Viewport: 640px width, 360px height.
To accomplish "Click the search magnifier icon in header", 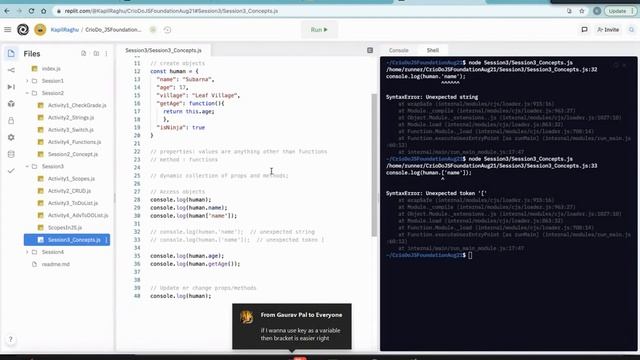I will [631, 29].
